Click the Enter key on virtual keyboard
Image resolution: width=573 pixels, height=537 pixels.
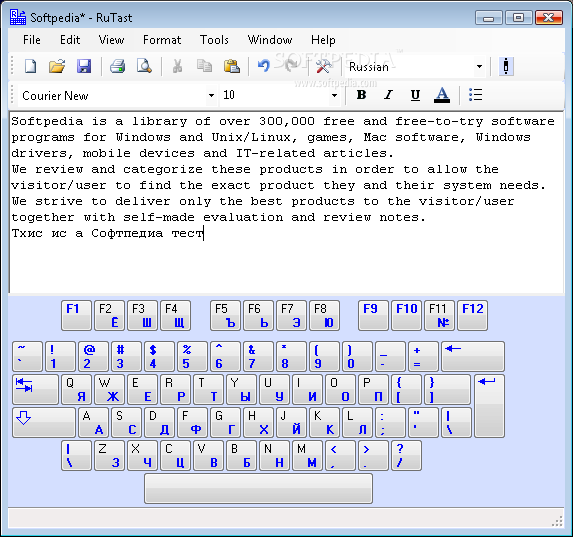[x=489, y=406]
